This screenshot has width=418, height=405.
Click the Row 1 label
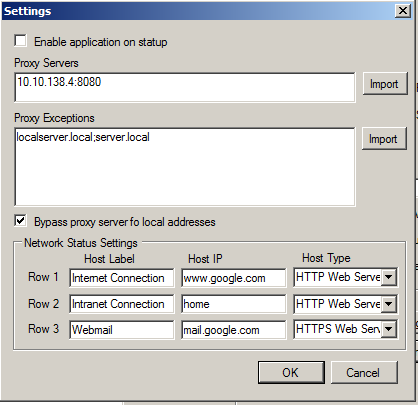point(43,277)
